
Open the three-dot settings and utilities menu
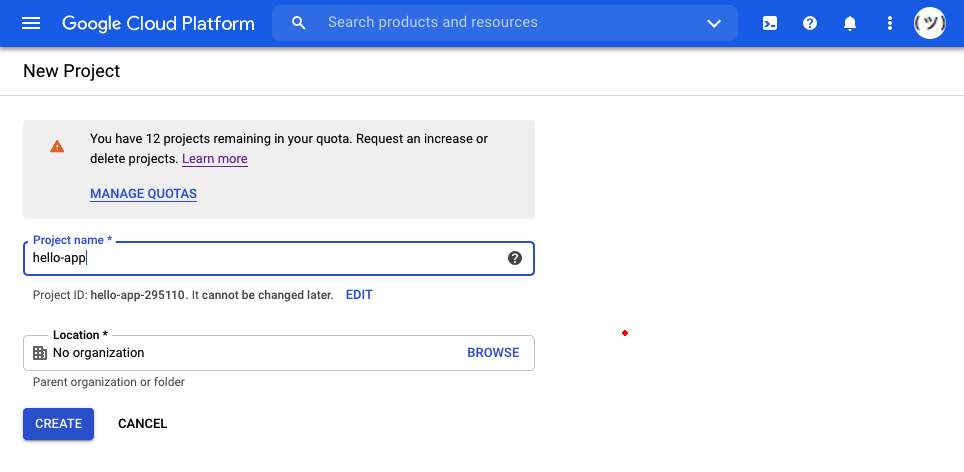890,23
